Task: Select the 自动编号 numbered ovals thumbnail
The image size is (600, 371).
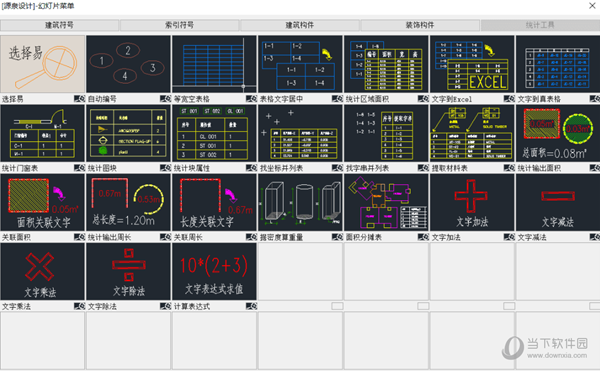Action: coord(128,64)
